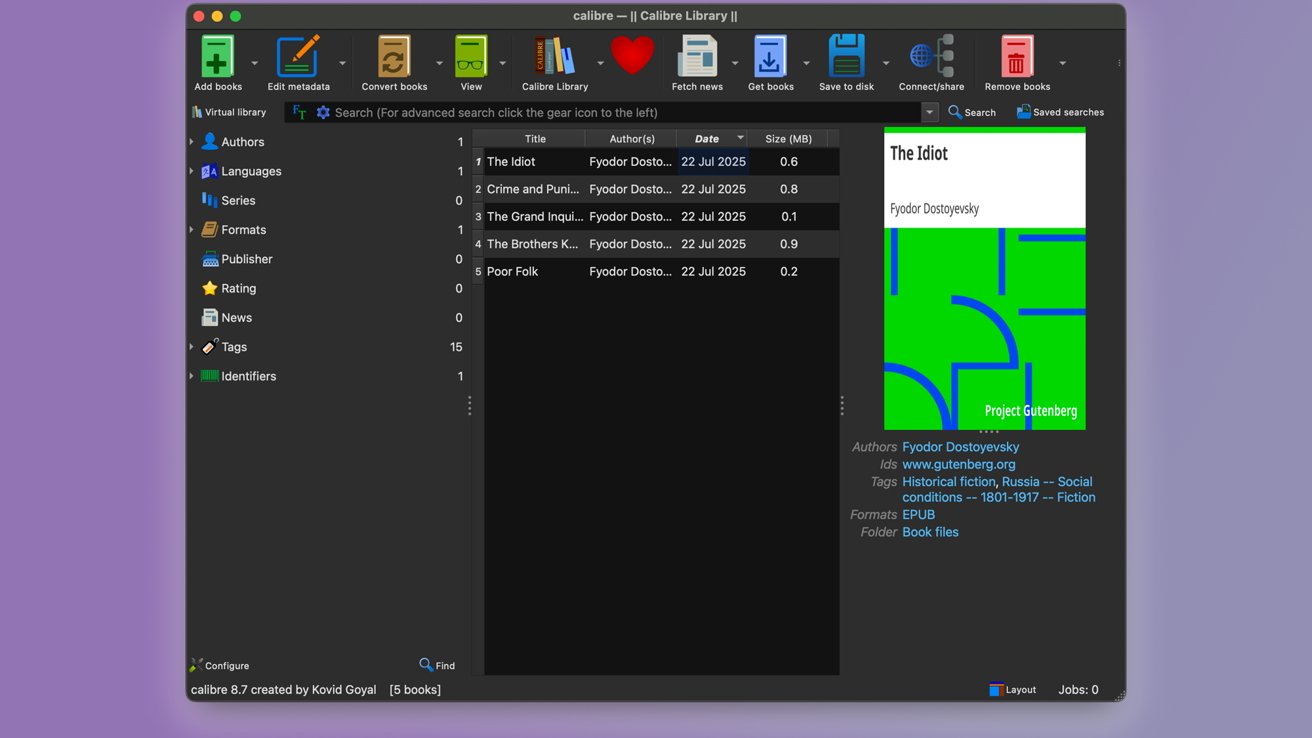Click the red heart donate icon
Viewport: 1312px width, 738px height.
pos(632,55)
